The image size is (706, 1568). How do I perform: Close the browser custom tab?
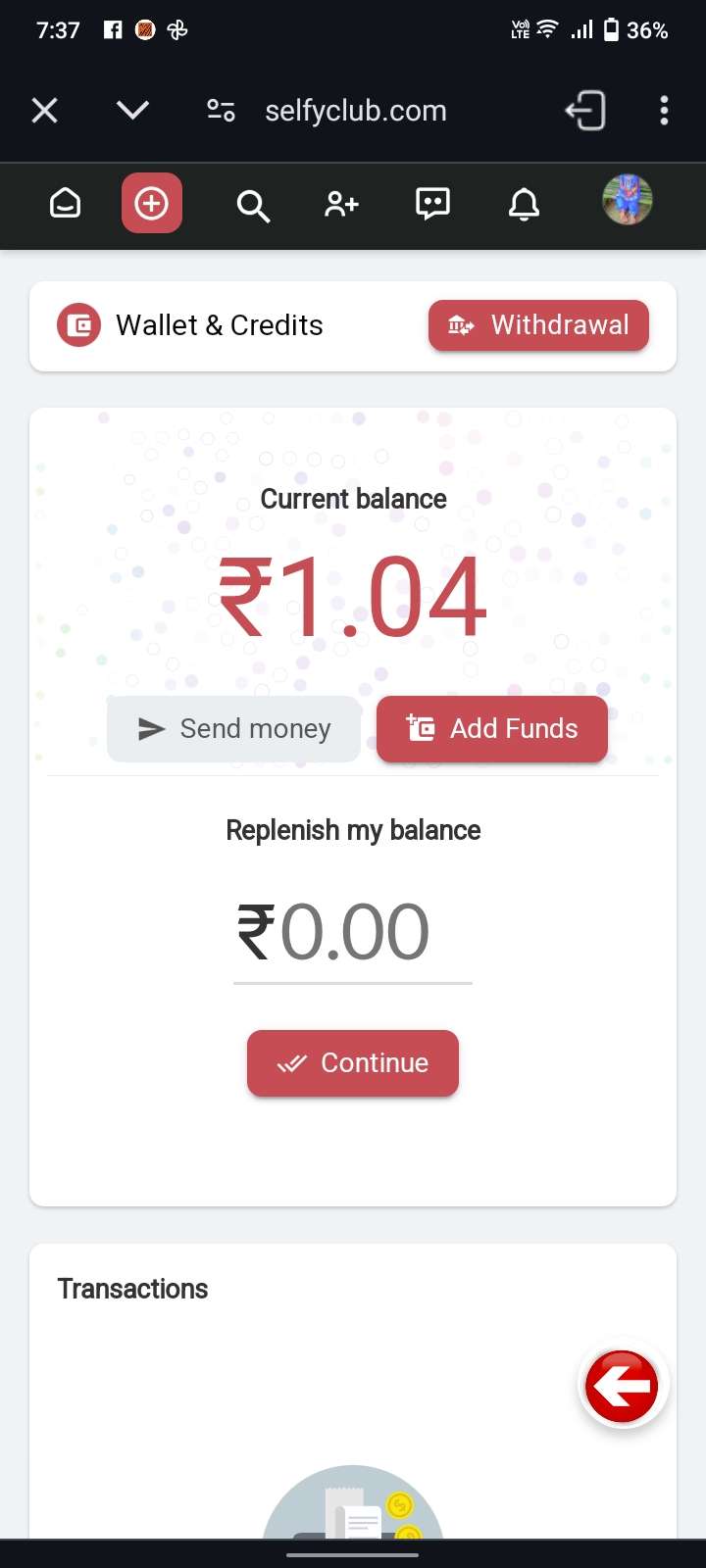44,111
